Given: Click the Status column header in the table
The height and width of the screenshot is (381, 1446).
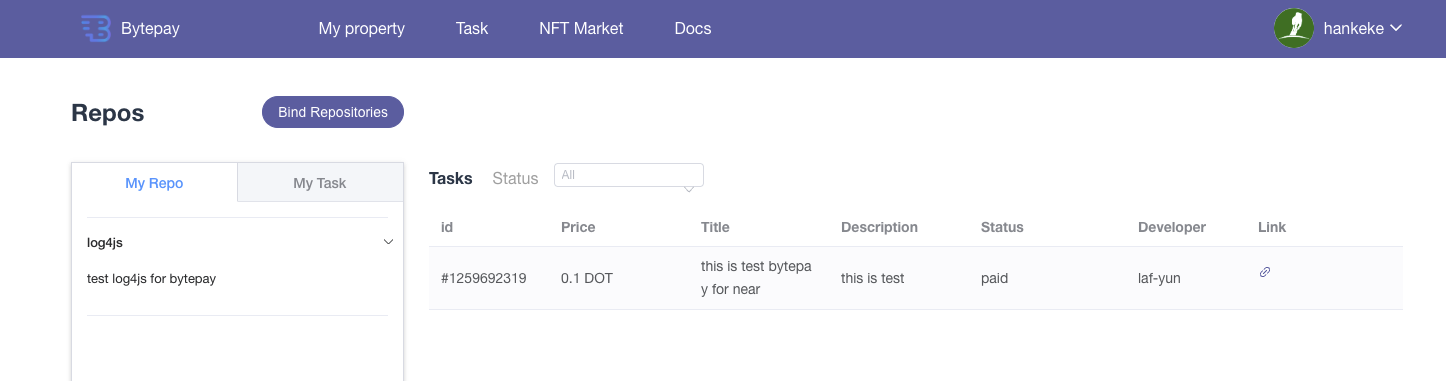Looking at the screenshot, I should 1002,227.
